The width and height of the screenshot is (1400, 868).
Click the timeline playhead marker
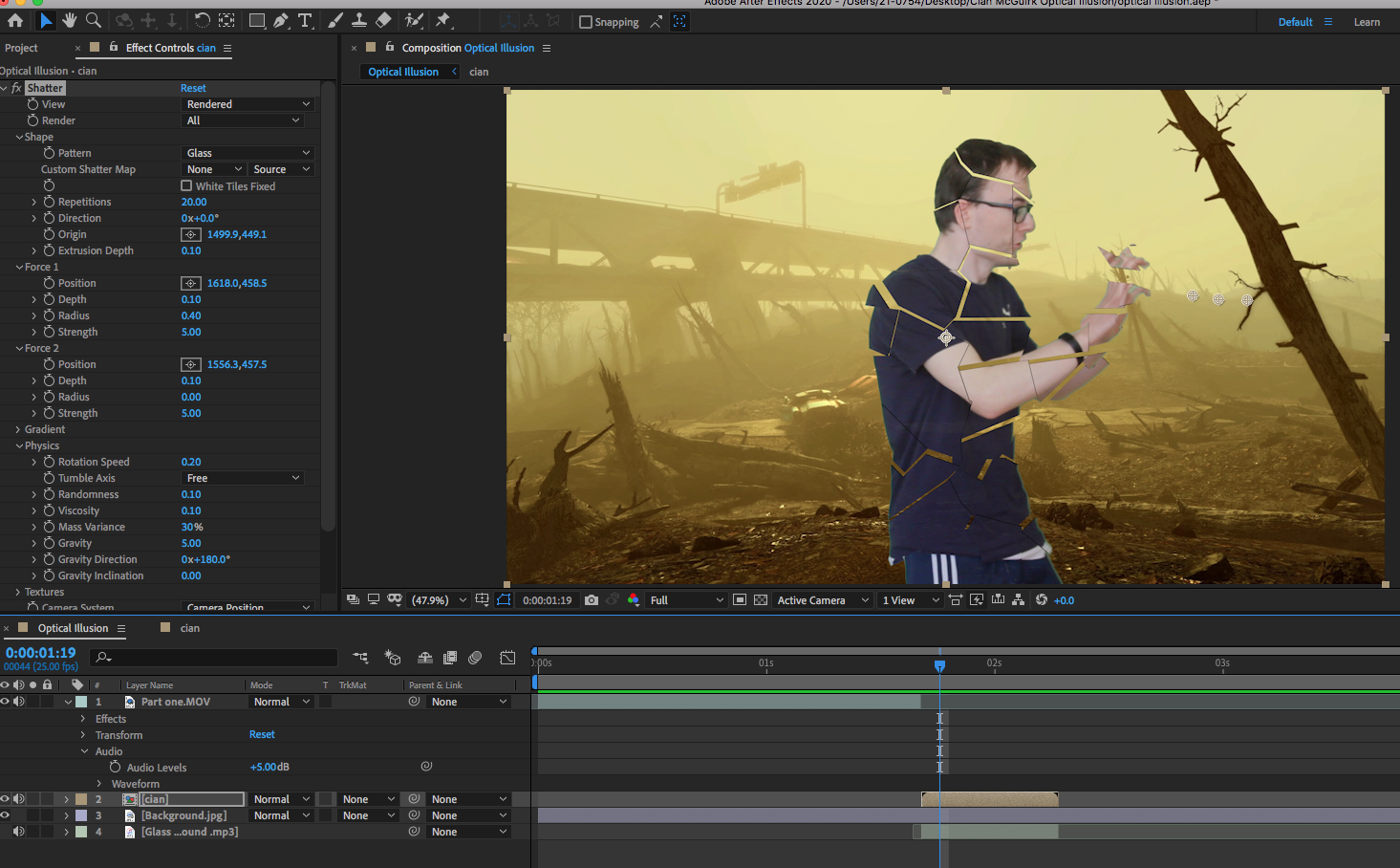pos(939,665)
